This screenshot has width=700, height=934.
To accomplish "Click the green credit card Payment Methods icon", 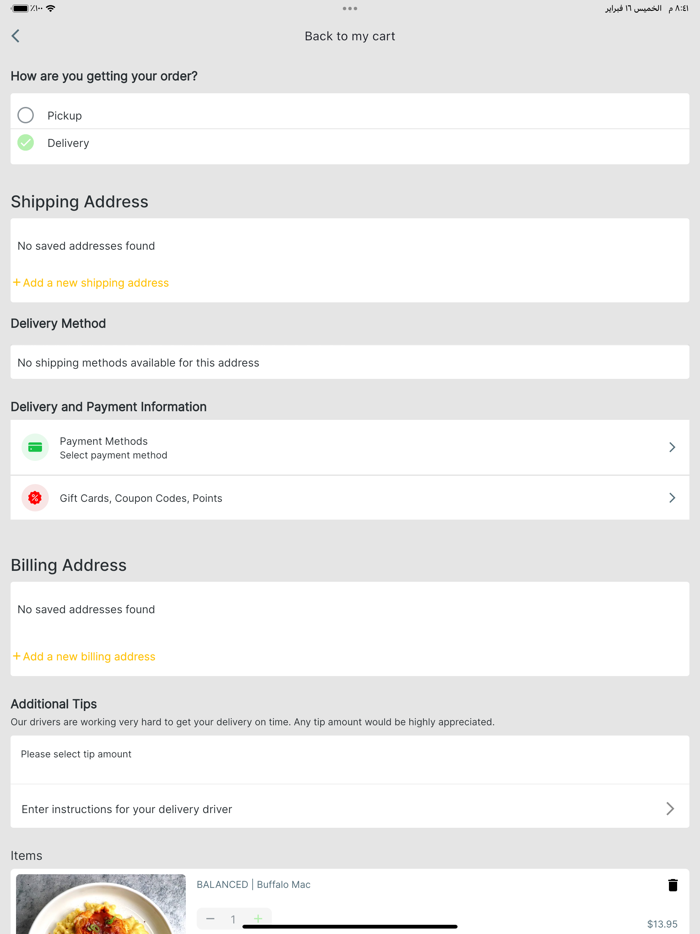I will coord(35,447).
